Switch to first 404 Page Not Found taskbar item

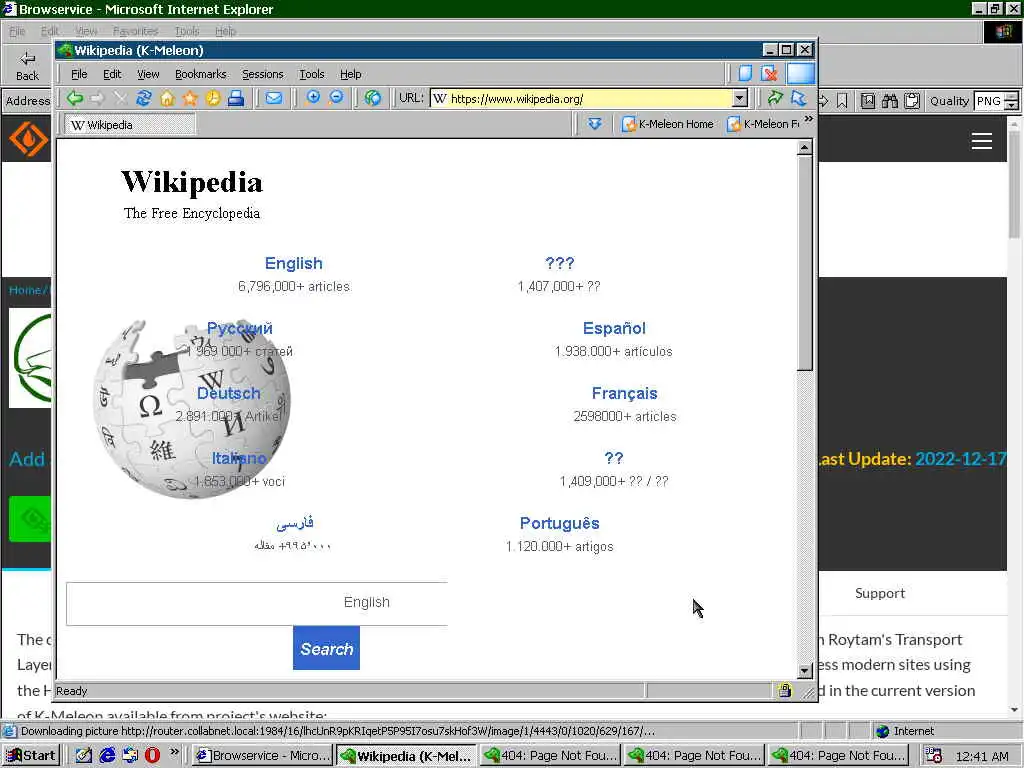(551, 755)
